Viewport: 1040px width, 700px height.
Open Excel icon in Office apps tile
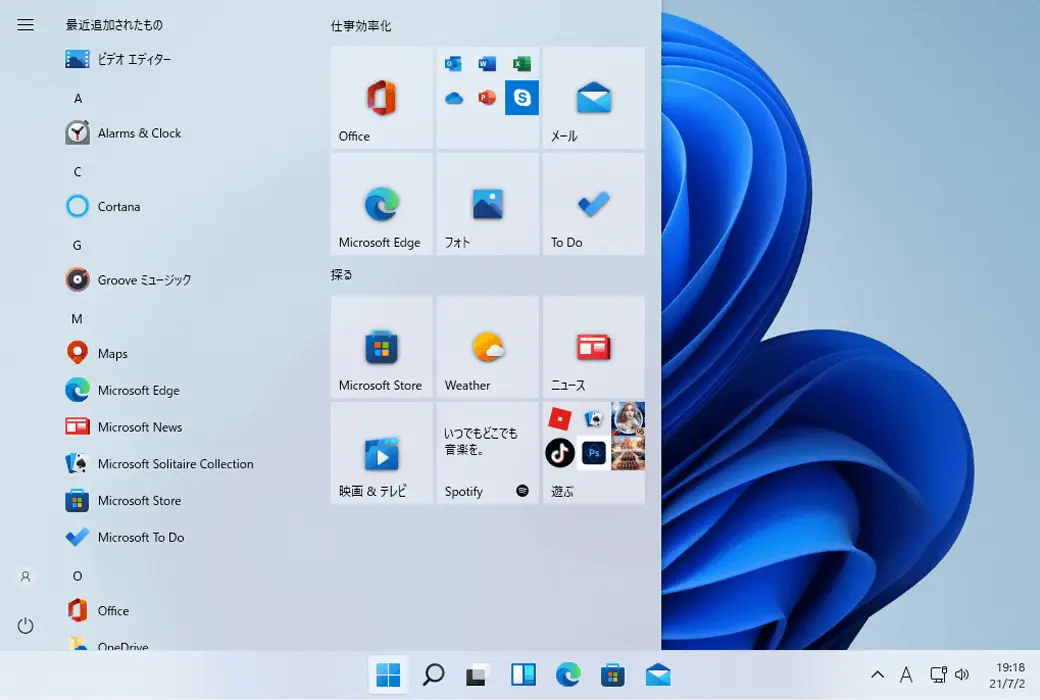coord(522,64)
